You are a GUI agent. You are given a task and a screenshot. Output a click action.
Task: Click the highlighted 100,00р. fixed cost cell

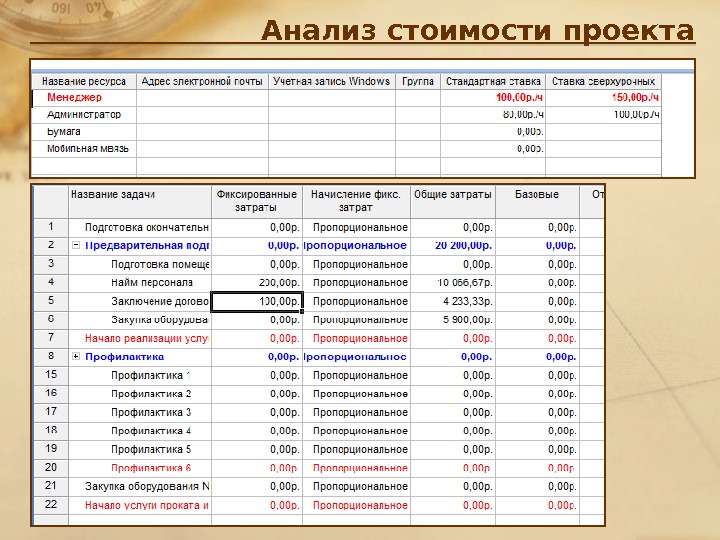257,301
